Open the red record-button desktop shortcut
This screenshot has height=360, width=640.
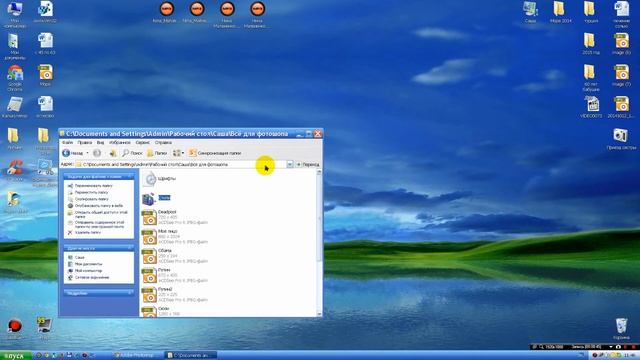tap(15, 329)
